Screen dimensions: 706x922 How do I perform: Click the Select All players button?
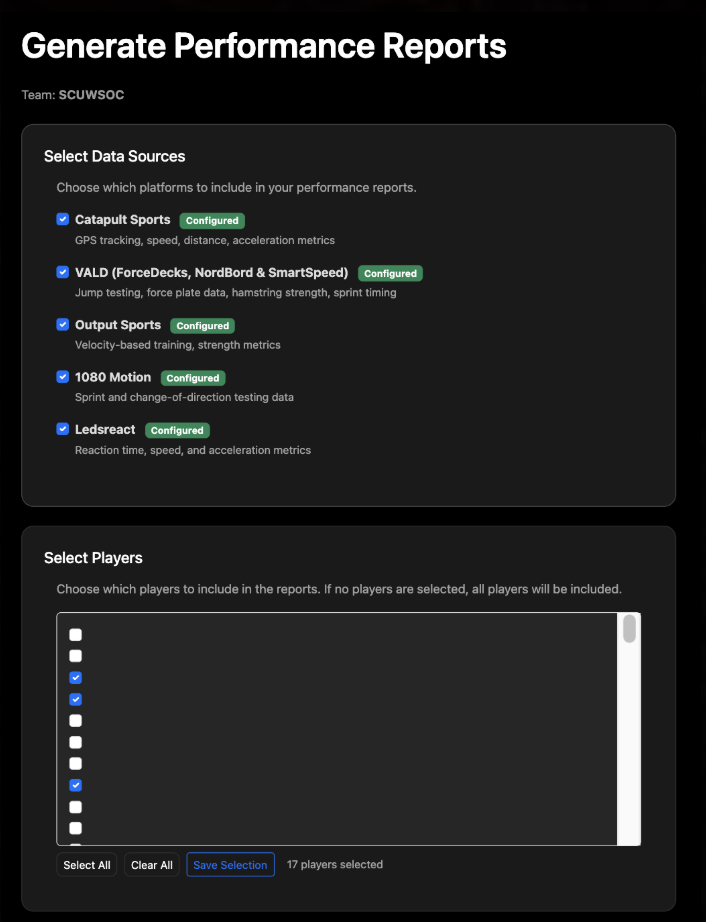click(x=87, y=865)
